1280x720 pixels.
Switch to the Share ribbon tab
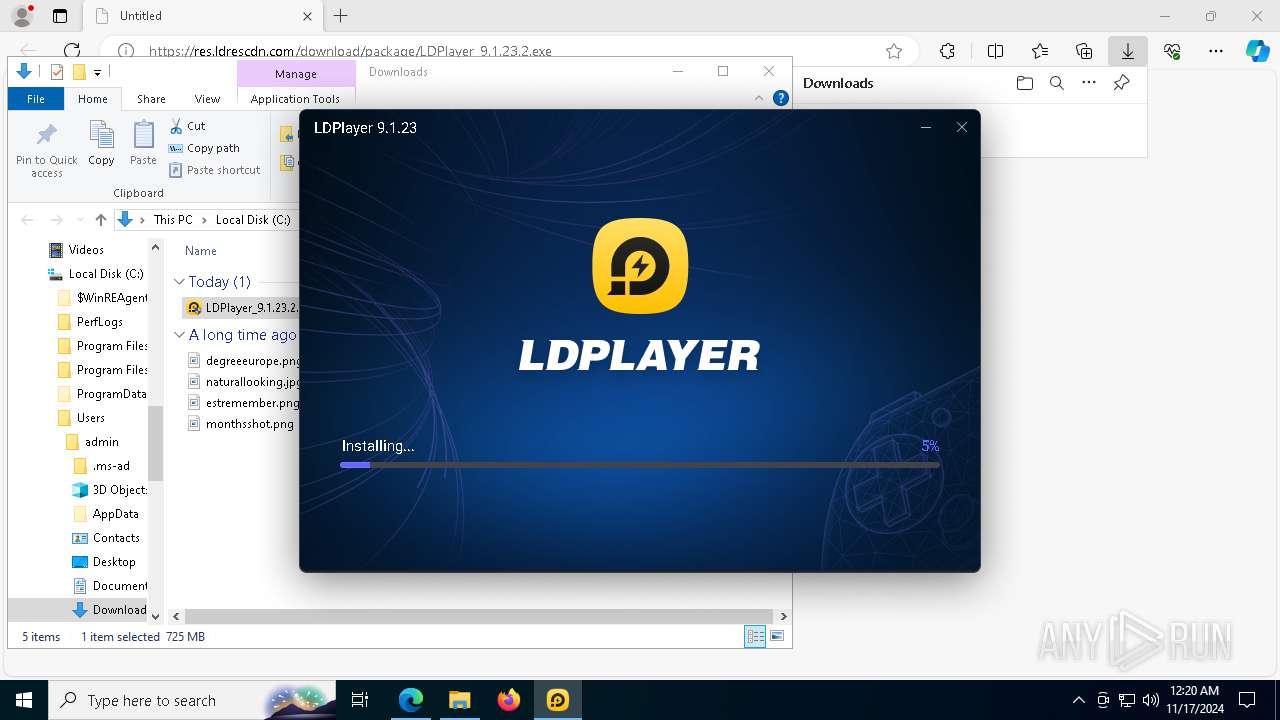[x=151, y=99]
